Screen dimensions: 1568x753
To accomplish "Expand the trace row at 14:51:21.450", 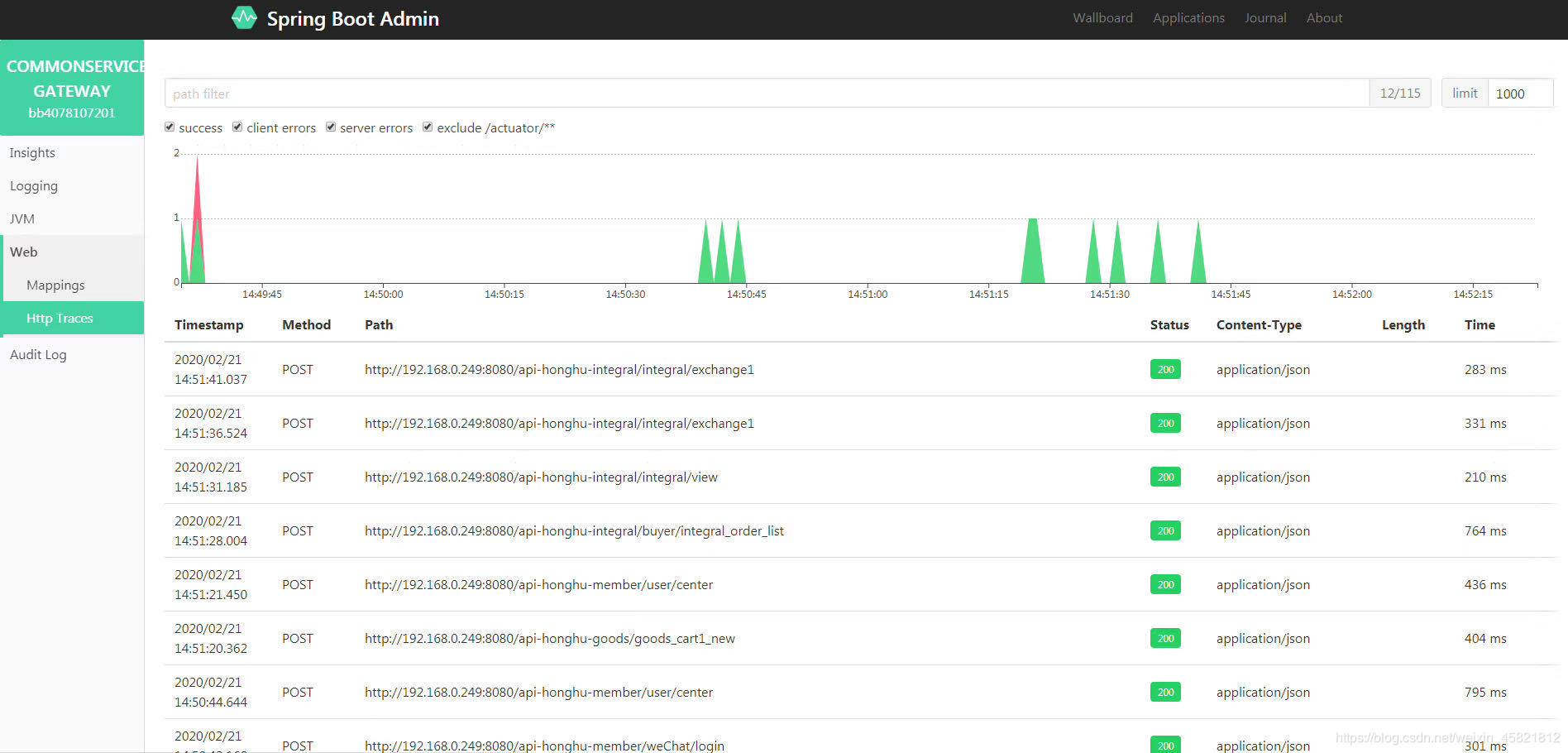I will 860,585.
